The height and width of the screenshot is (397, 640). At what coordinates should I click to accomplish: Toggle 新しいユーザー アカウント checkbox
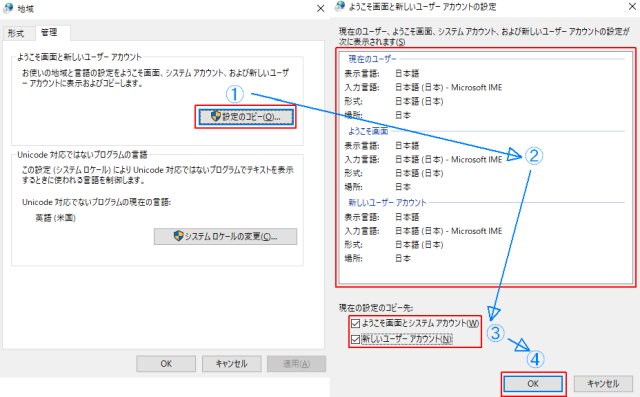(x=355, y=339)
